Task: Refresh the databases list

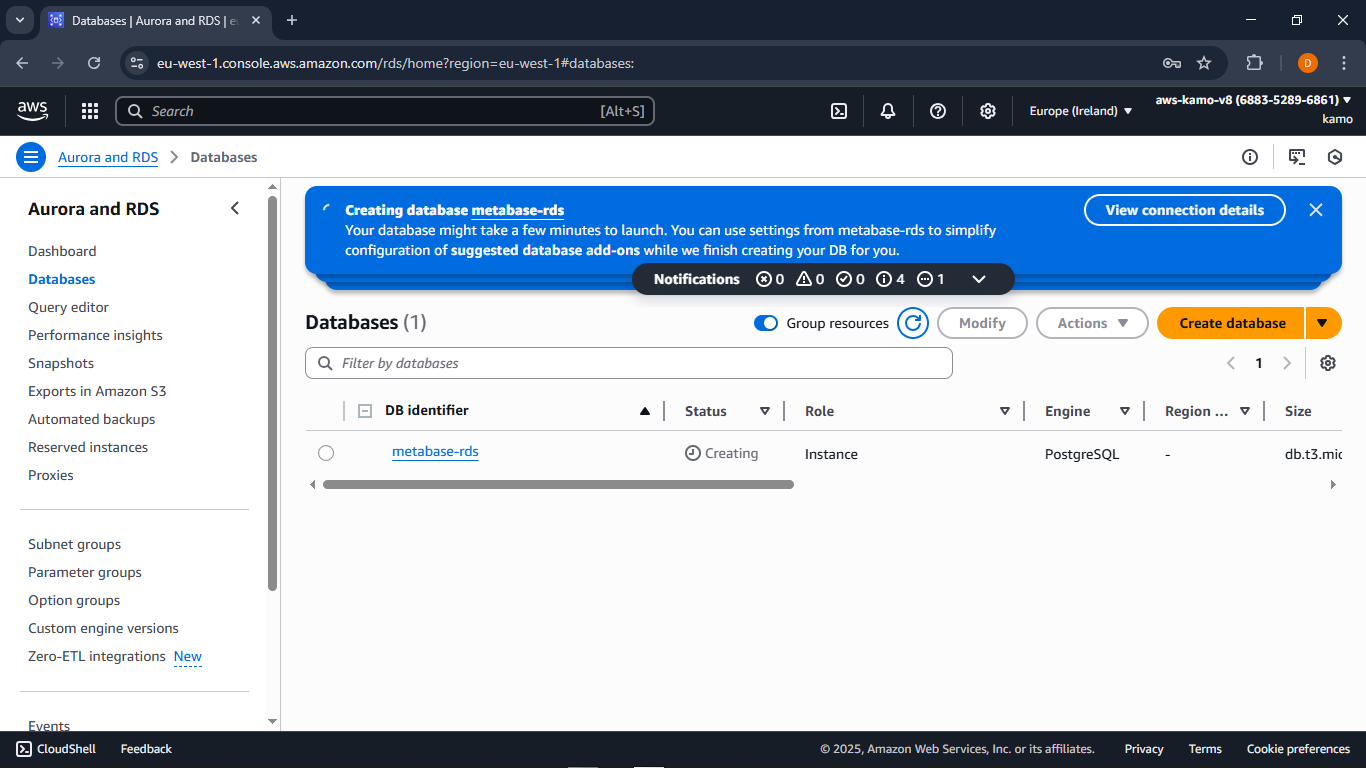Action: pos(912,323)
